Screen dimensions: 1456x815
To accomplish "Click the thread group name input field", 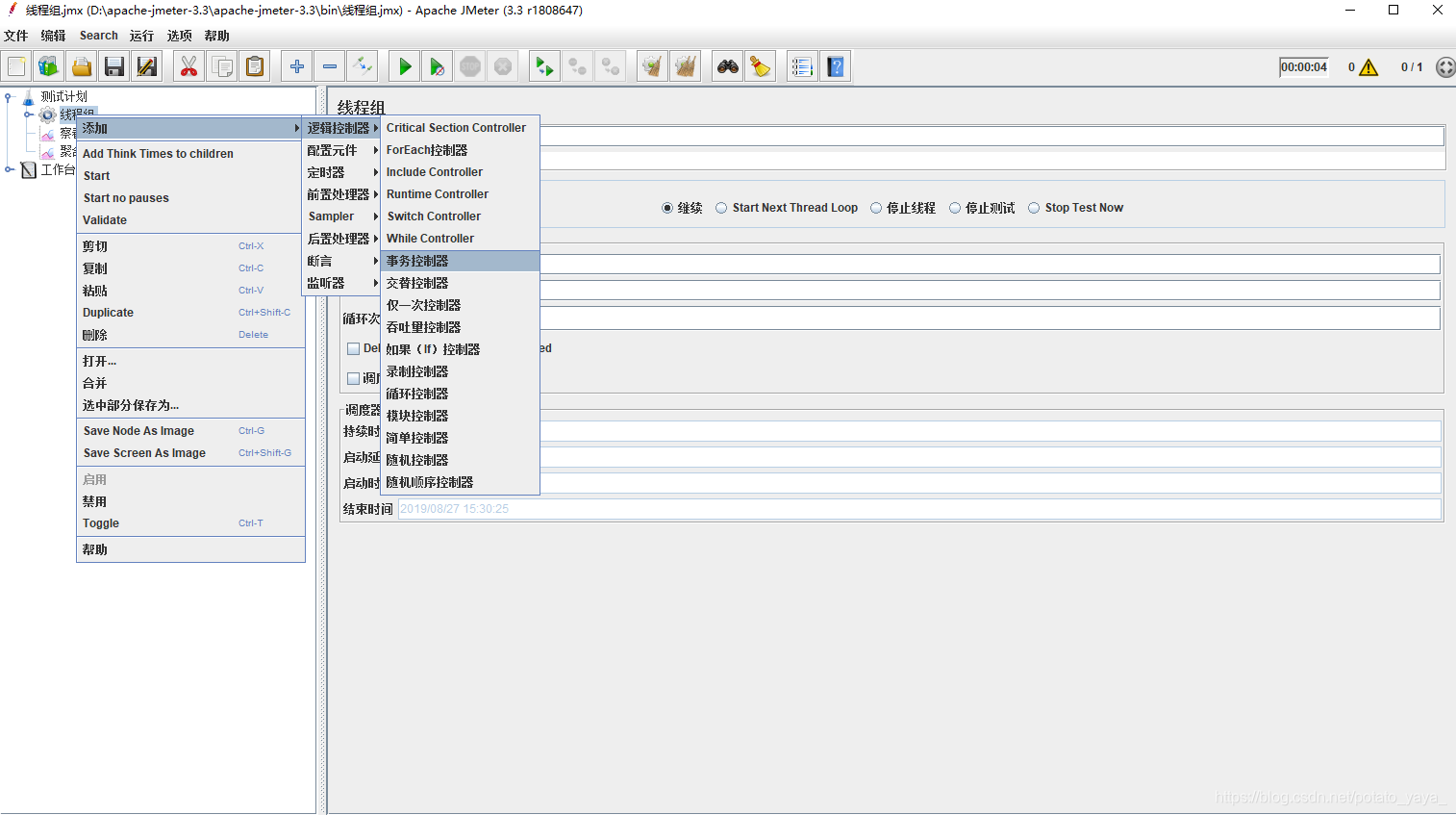I will click(x=992, y=137).
